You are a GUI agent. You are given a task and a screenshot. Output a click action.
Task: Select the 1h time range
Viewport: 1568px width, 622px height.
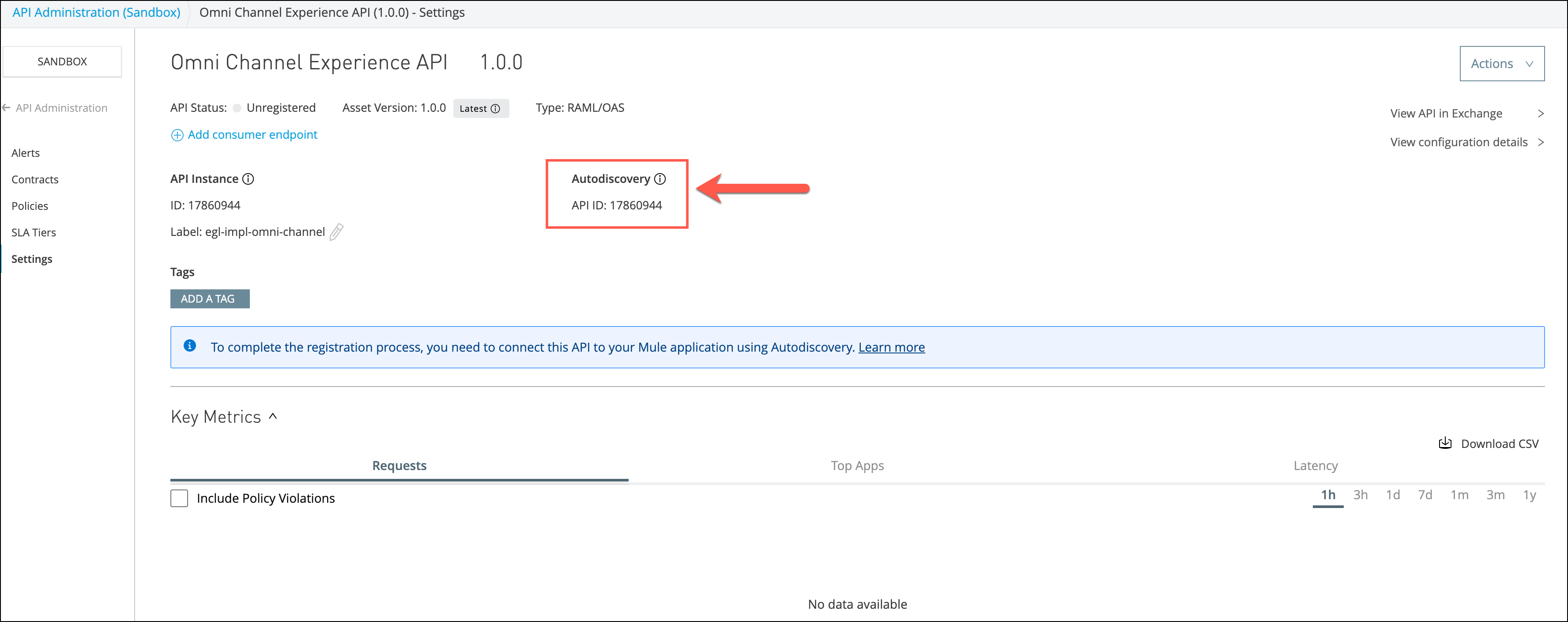1328,495
